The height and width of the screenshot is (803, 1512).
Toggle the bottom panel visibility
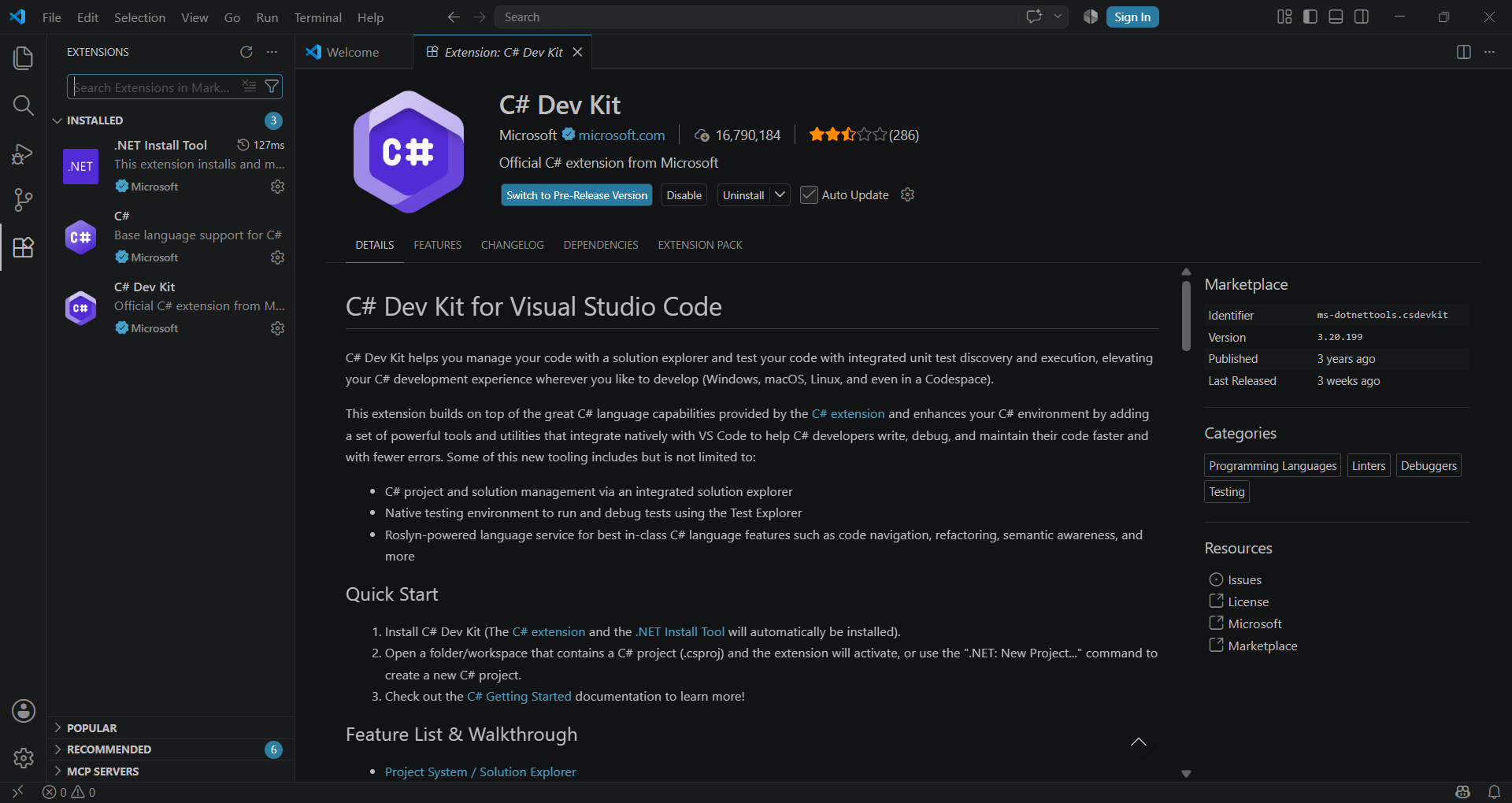pos(1336,17)
